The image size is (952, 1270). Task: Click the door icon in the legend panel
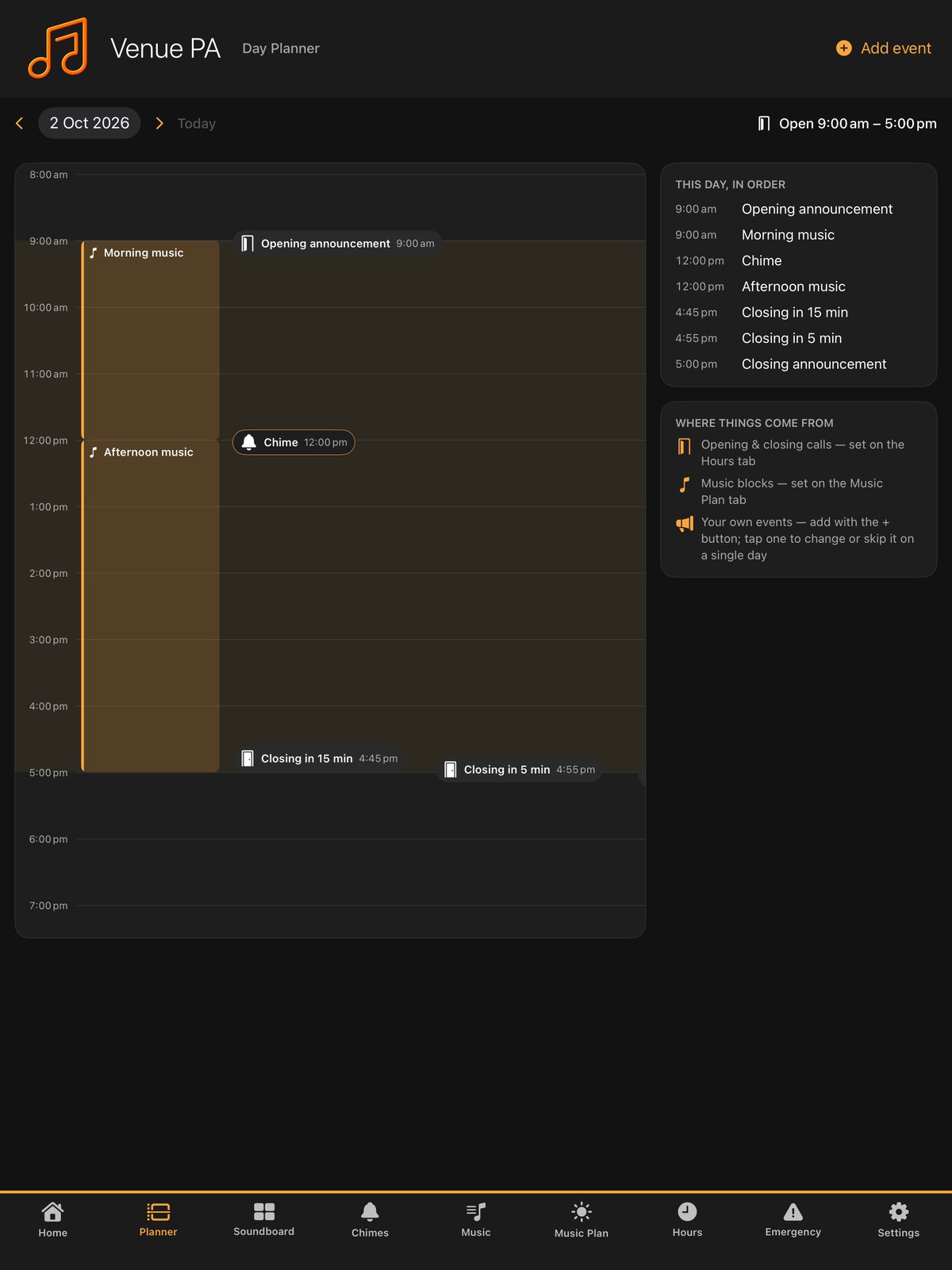(684, 446)
